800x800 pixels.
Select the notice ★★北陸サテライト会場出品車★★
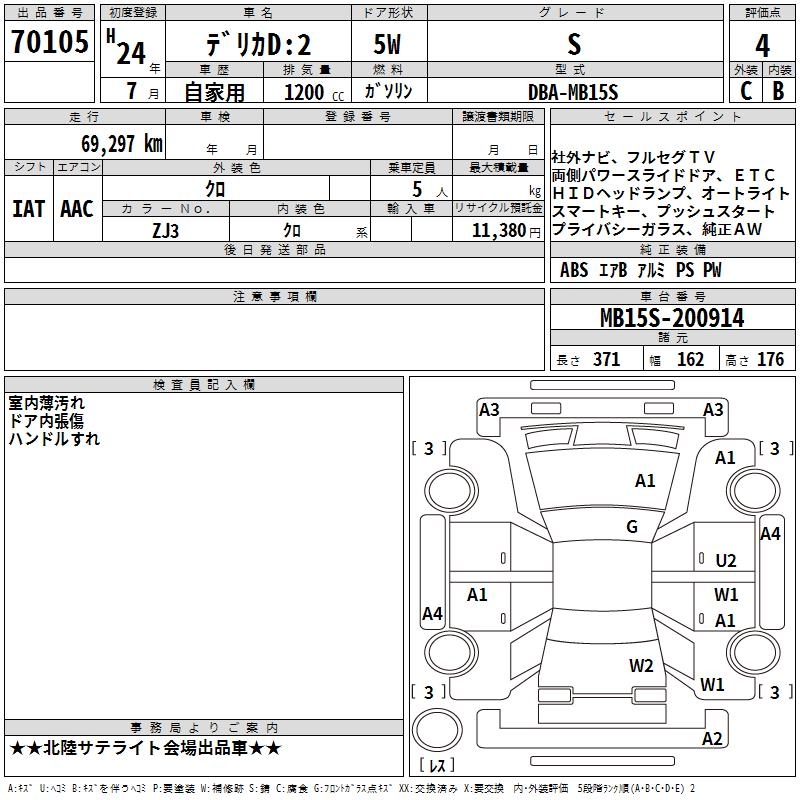point(145,748)
